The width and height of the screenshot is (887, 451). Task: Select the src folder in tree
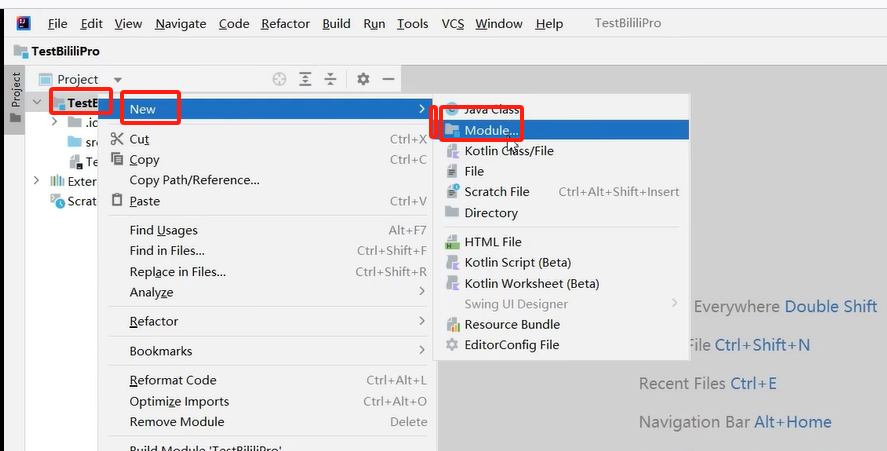(82, 142)
